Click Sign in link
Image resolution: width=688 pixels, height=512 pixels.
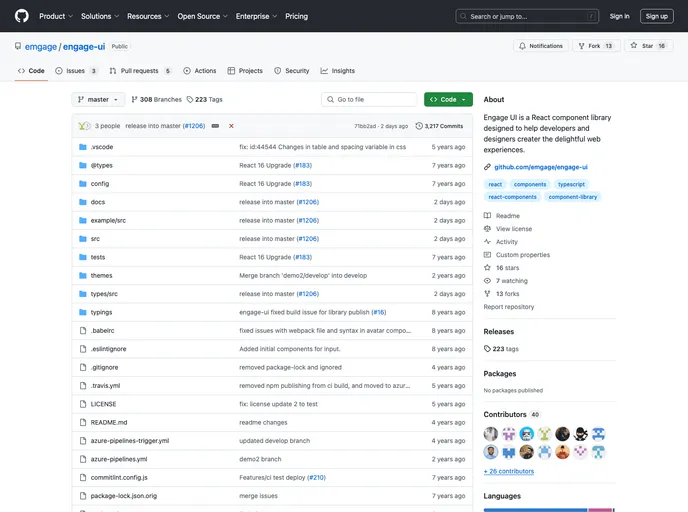(619, 16)
